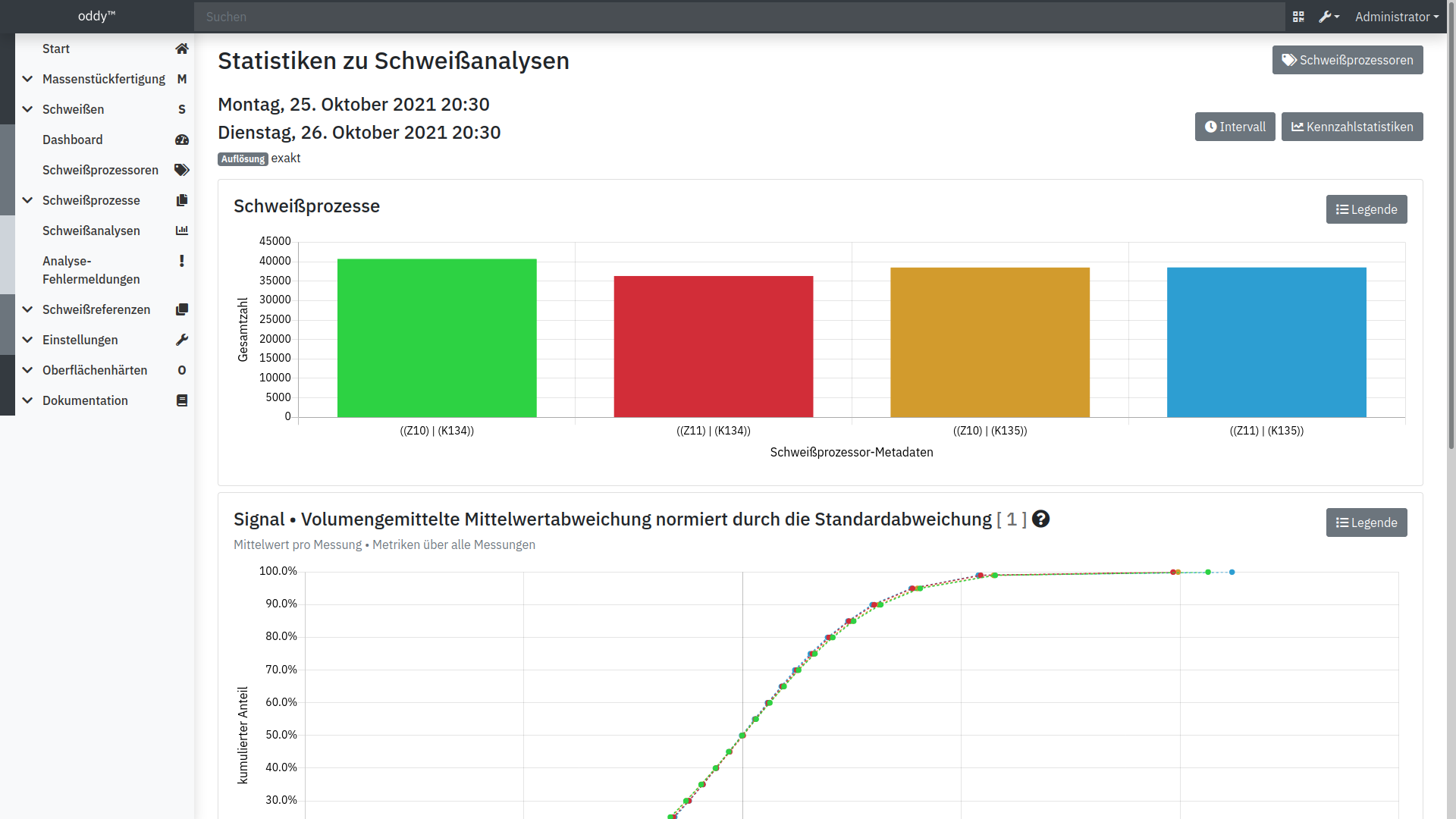Click the home icon next to Start
The height and width of the screenshot is (819, 1456).
pos(182,49)
